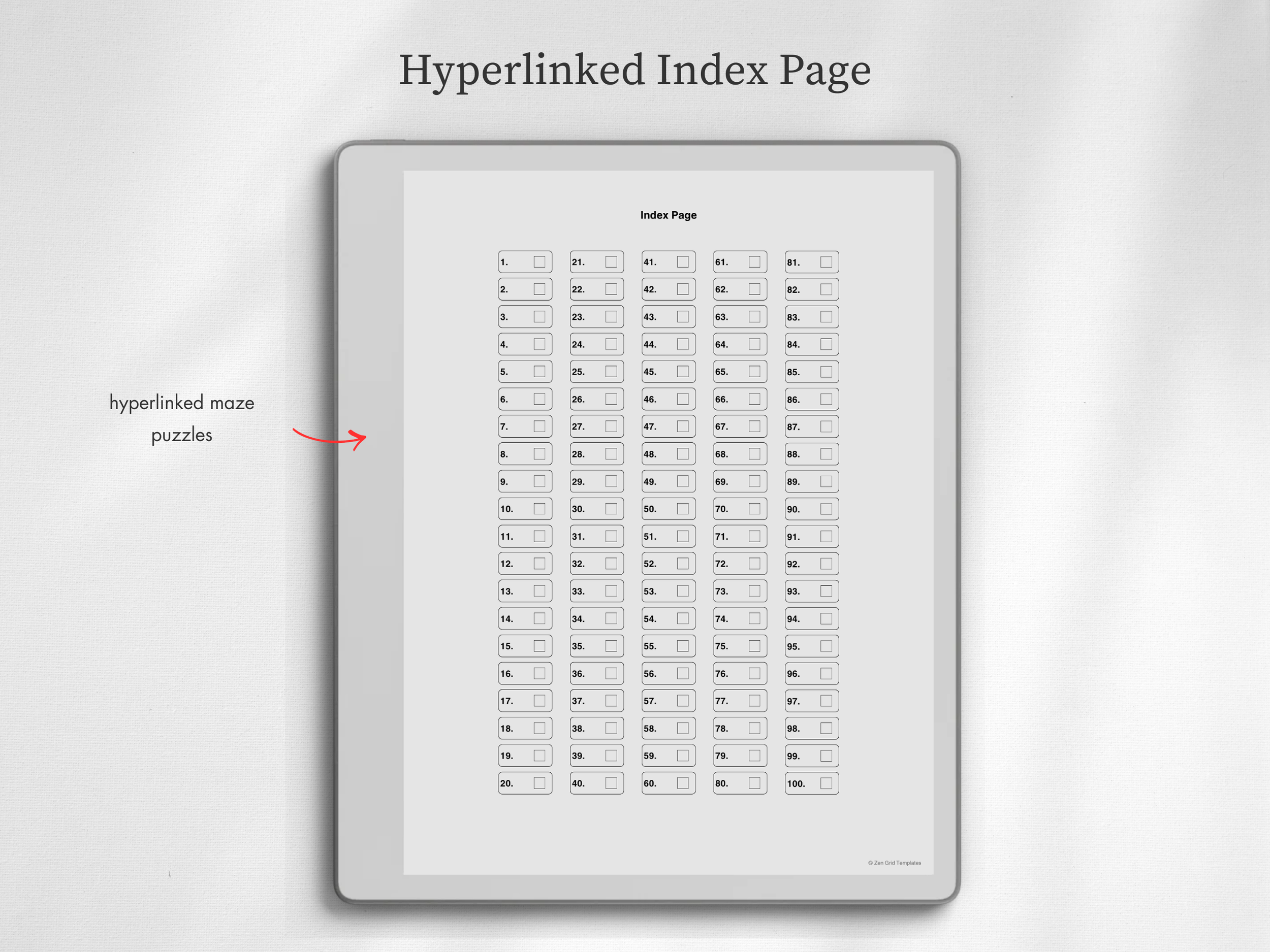This screenshot has height=952, width=1270.
Task: Open puzzle link 28.
Action: (x=596, y=454)
